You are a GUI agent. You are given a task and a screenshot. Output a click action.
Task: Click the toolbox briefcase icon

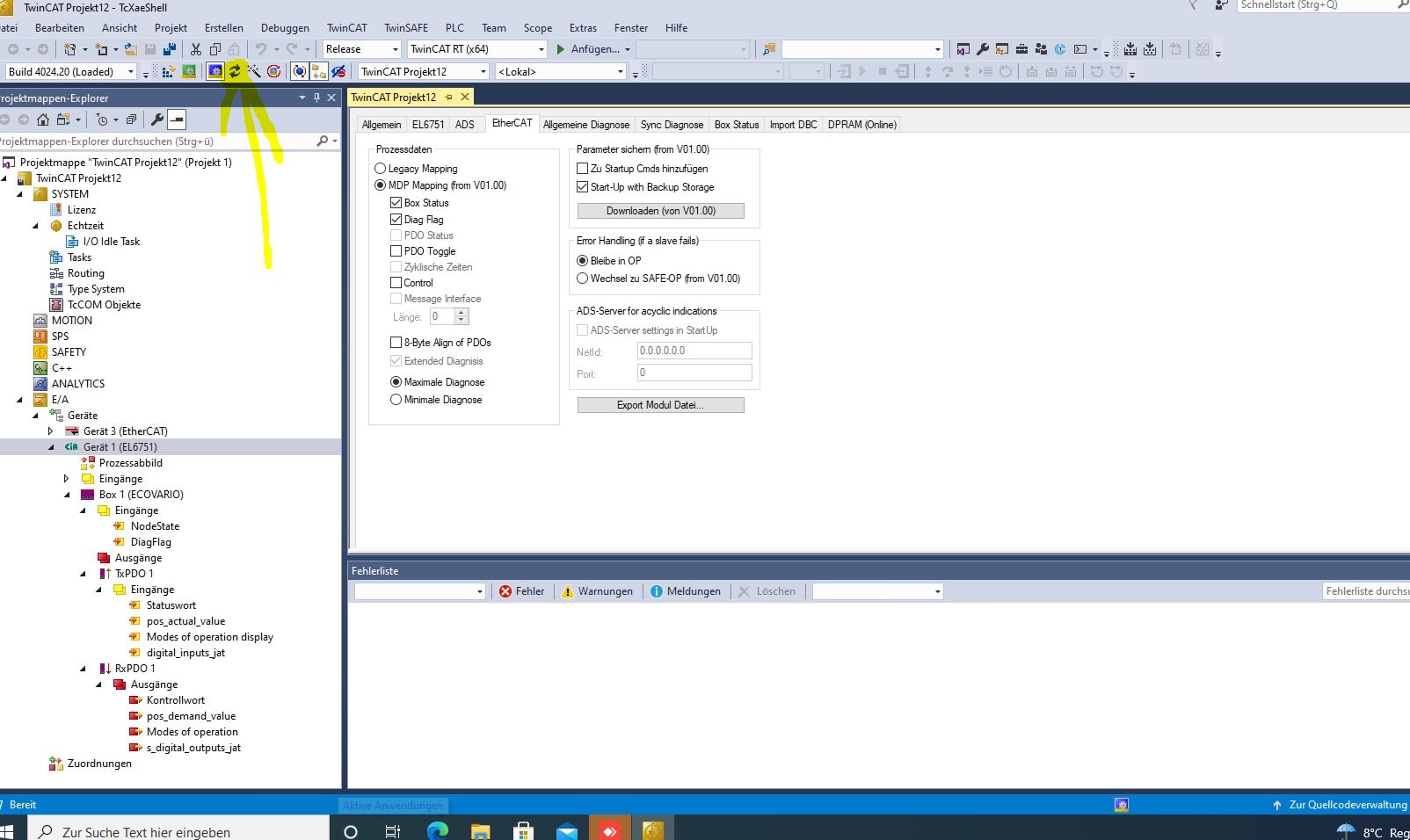click(x=1021, y=49)
